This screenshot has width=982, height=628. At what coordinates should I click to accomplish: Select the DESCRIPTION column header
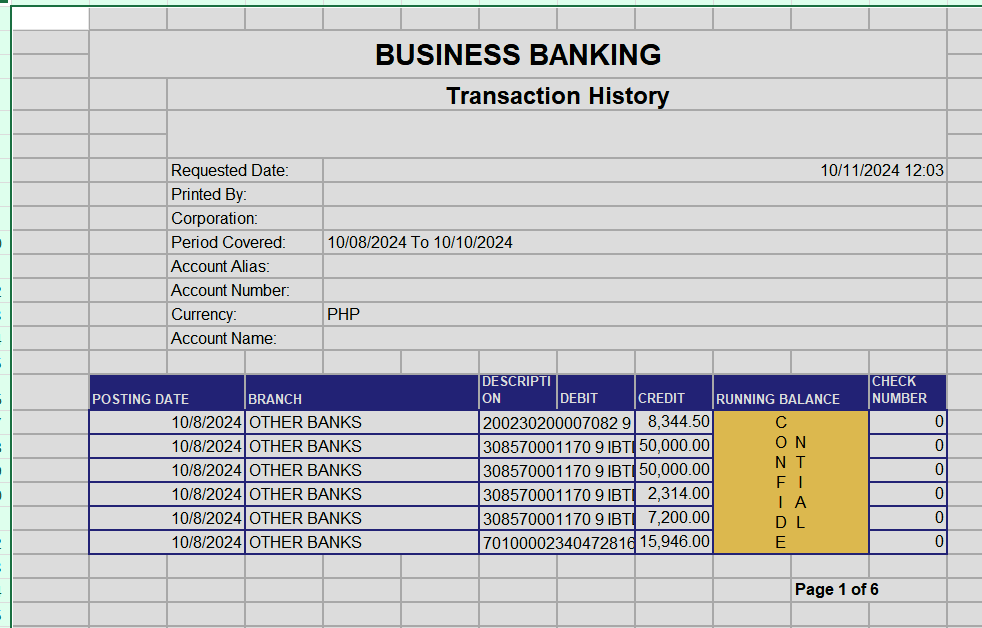517,393
